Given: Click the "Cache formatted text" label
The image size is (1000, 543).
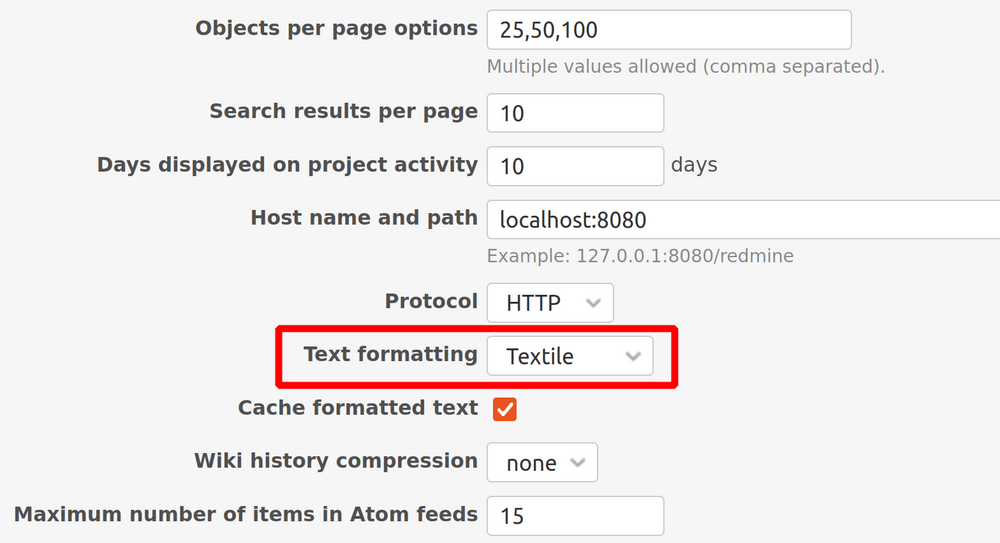Looking at the screenshot, I should click(x=357, y=408).
